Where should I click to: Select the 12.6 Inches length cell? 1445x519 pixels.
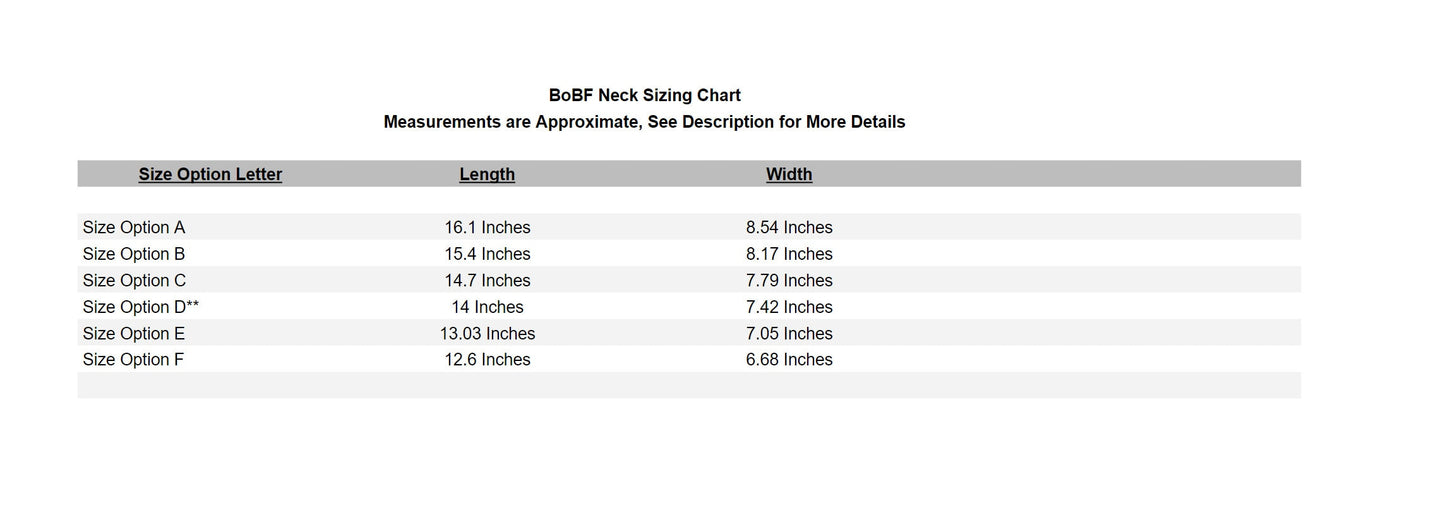pyautogui.click(x=487, y=360)
